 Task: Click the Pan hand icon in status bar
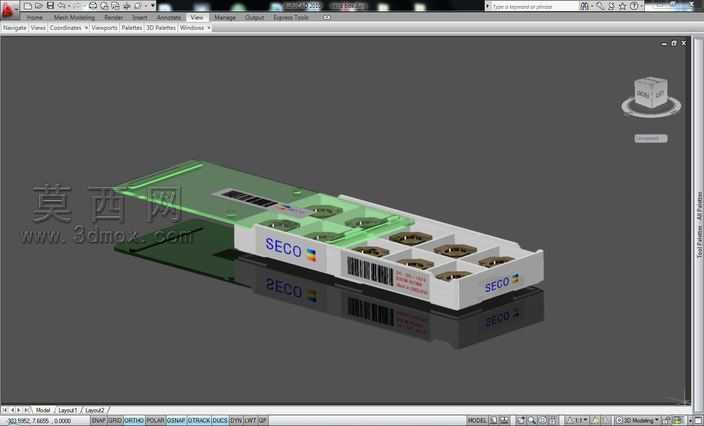point(521,421)
